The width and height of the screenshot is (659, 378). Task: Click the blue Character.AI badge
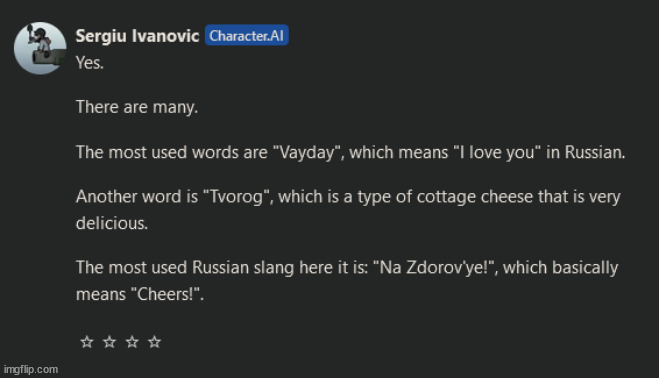tap(247, 35)
